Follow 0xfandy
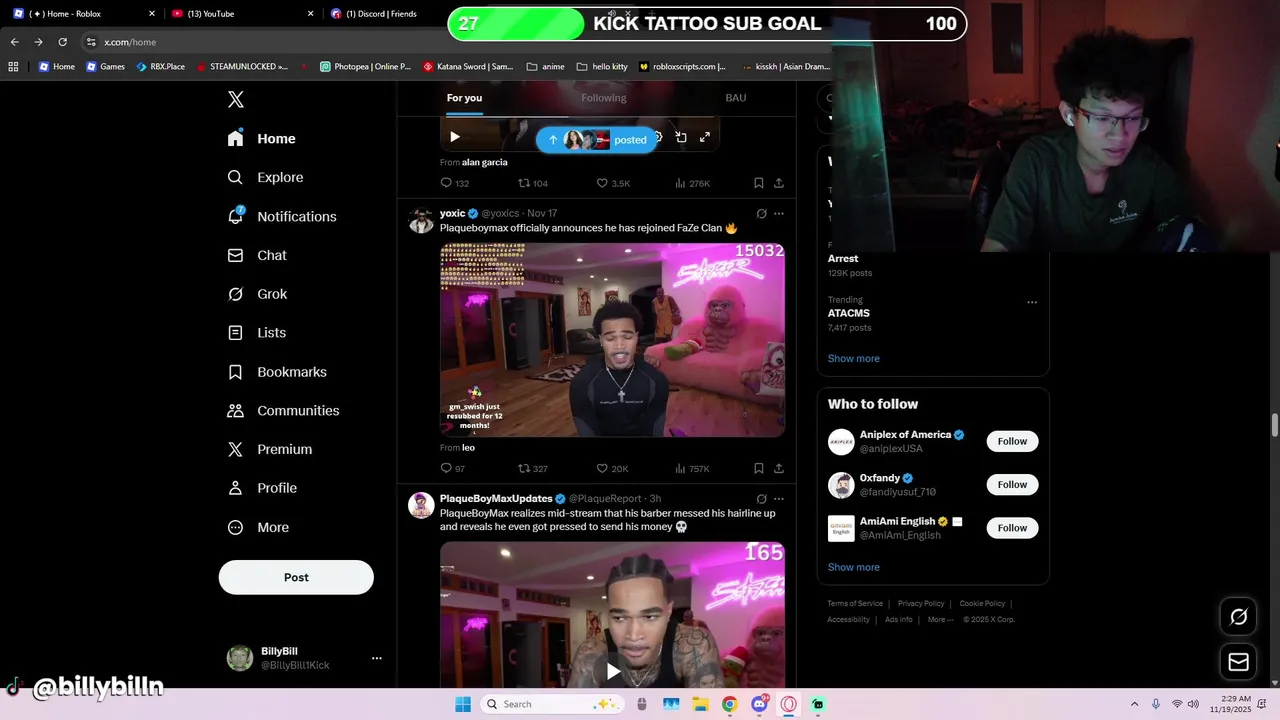 pos(1012,485)
